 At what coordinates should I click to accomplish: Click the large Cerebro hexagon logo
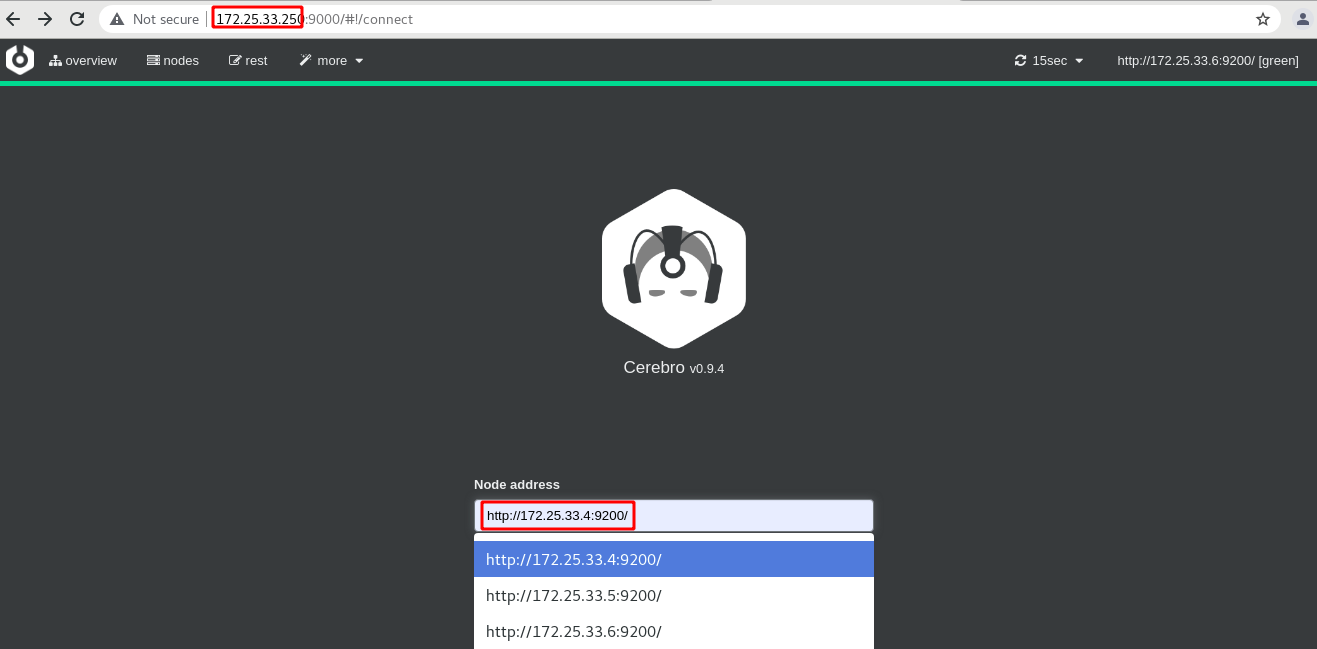pyautogui.click(x=674, y=268)
